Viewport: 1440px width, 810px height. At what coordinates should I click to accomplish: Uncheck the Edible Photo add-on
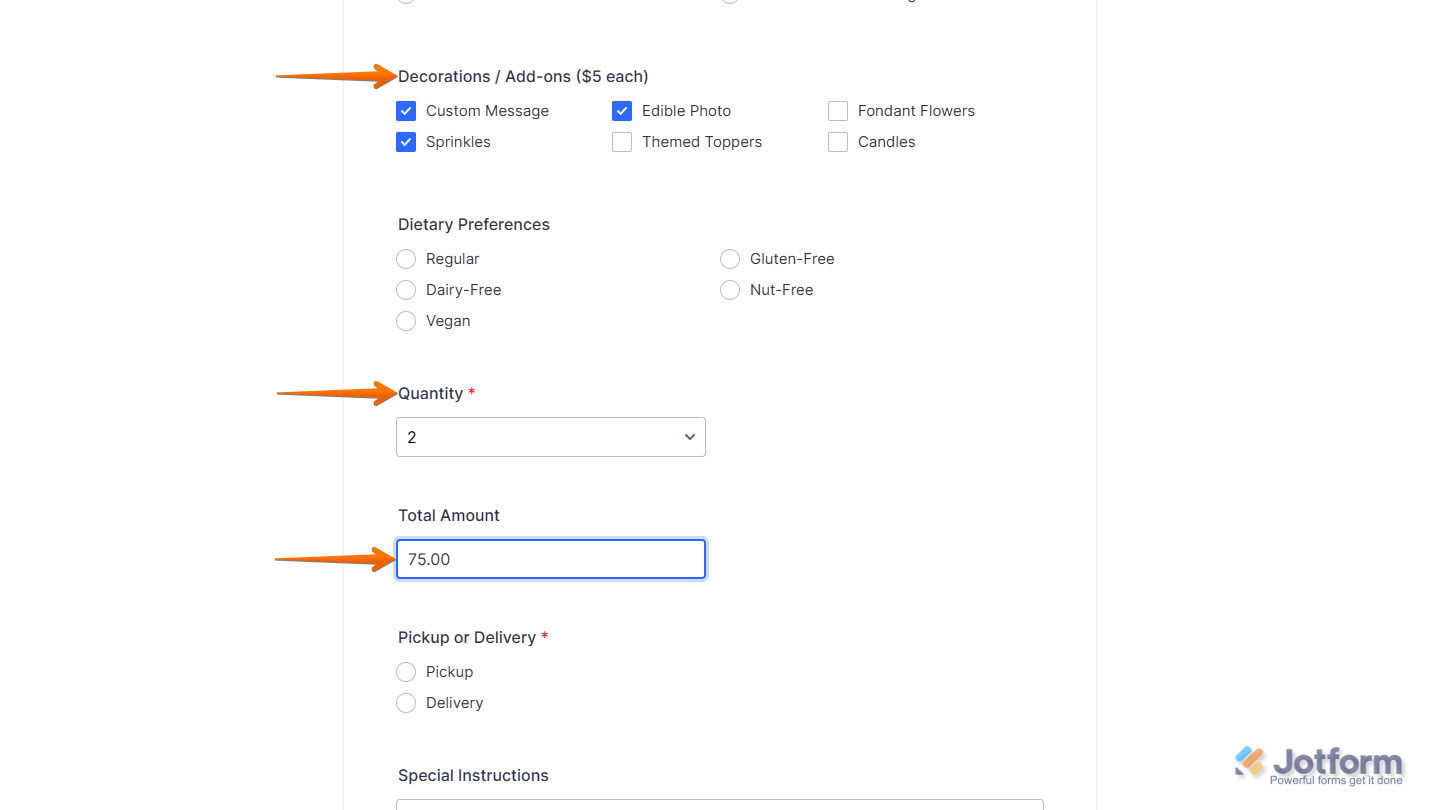tap(622, 110)
